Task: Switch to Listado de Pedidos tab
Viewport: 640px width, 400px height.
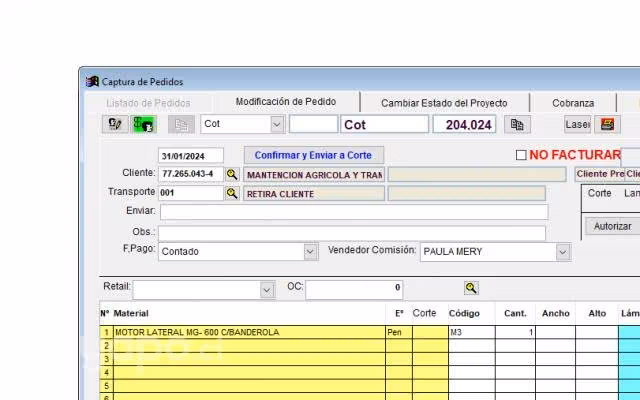Action: click(148, 103)
